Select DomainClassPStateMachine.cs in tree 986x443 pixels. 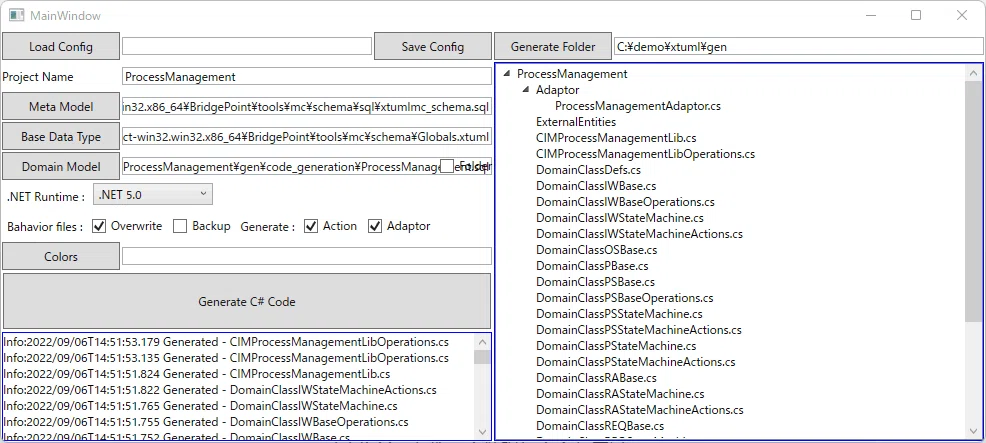click(x=616, y=345)
